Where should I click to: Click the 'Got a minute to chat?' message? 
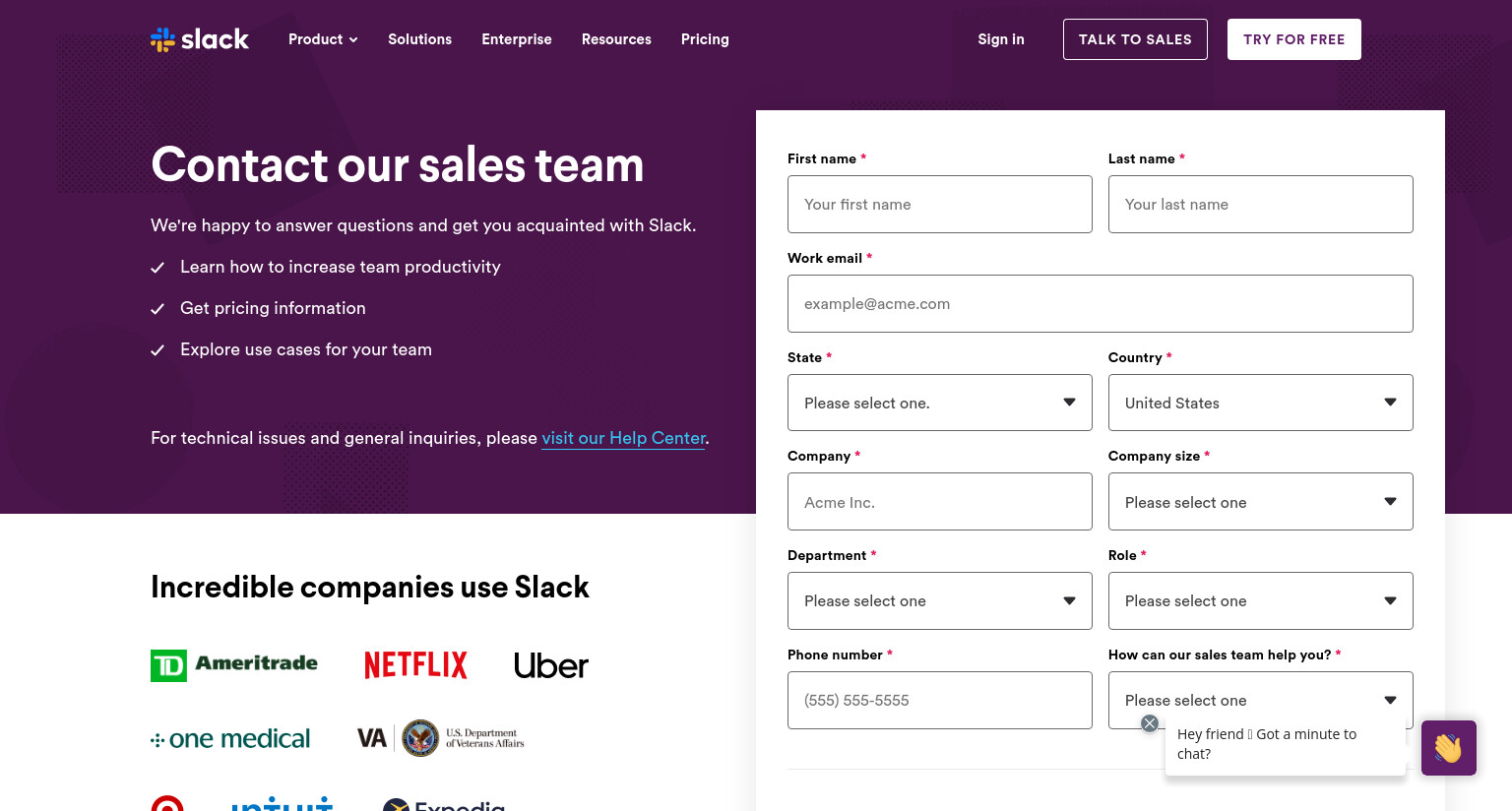(1285, 744)
